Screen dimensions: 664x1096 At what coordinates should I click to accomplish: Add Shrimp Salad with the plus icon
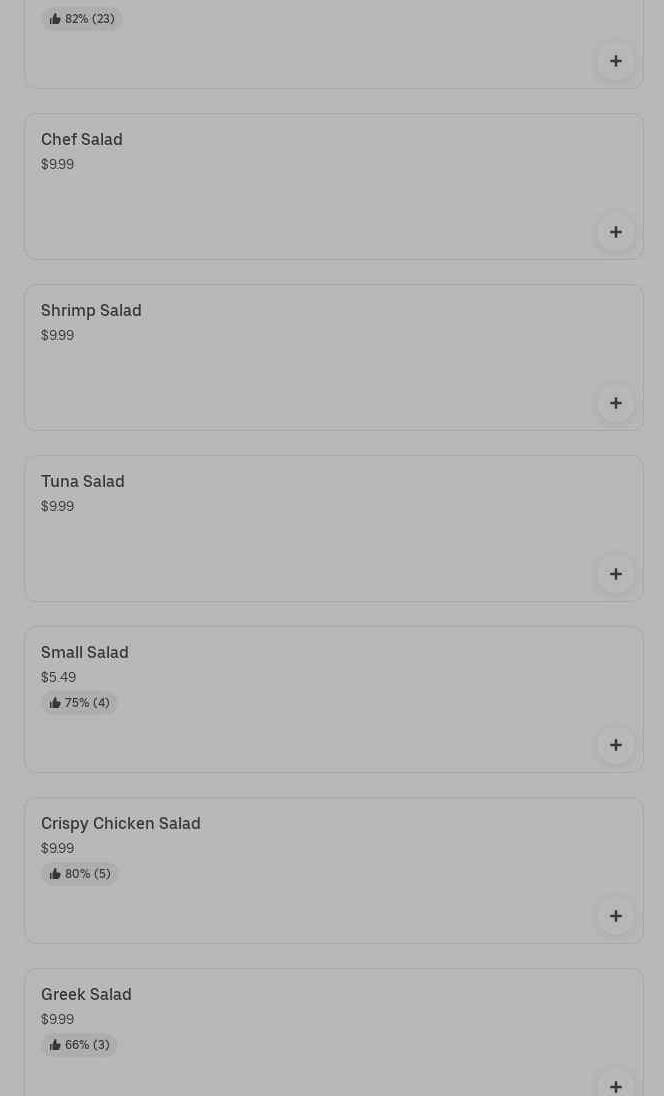pyautogui.click(x=616, y=403)
